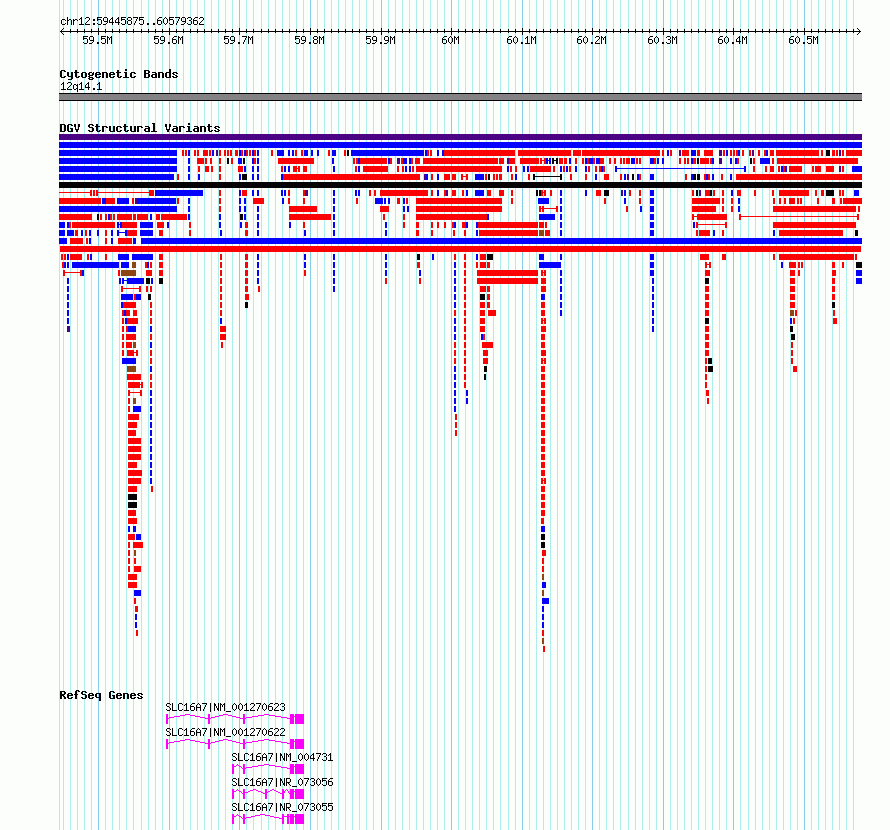Select the NR_073056 transcript glyph

(x=268, y=794)
